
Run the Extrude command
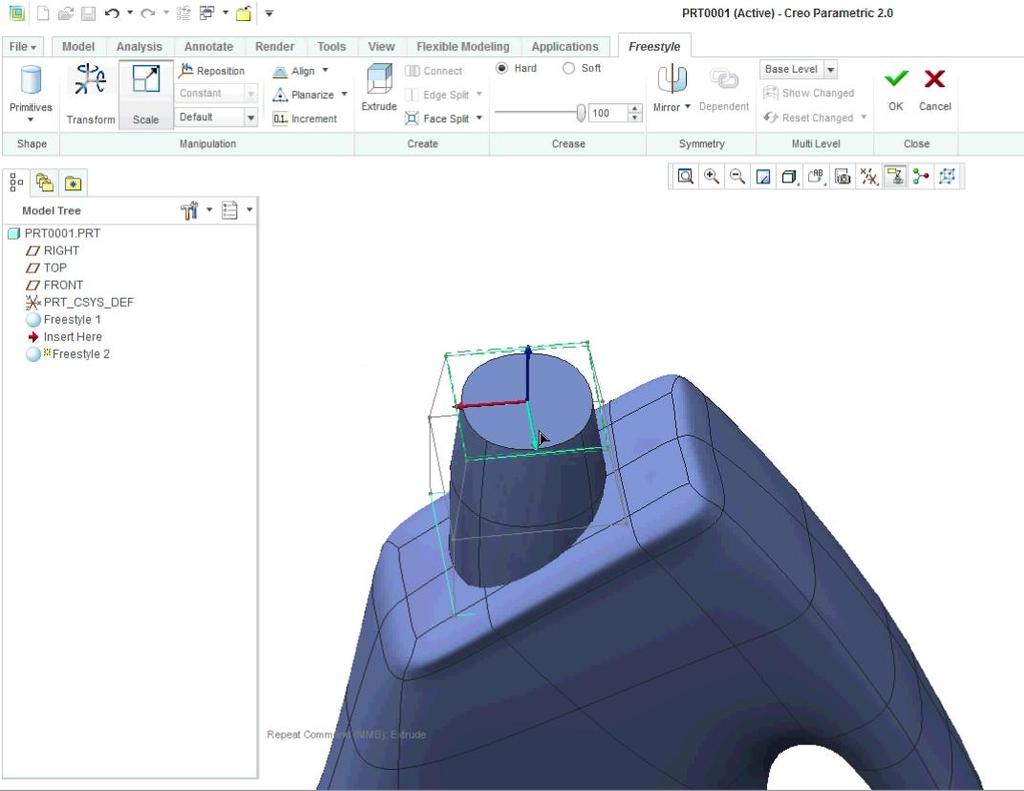point(379,88)
